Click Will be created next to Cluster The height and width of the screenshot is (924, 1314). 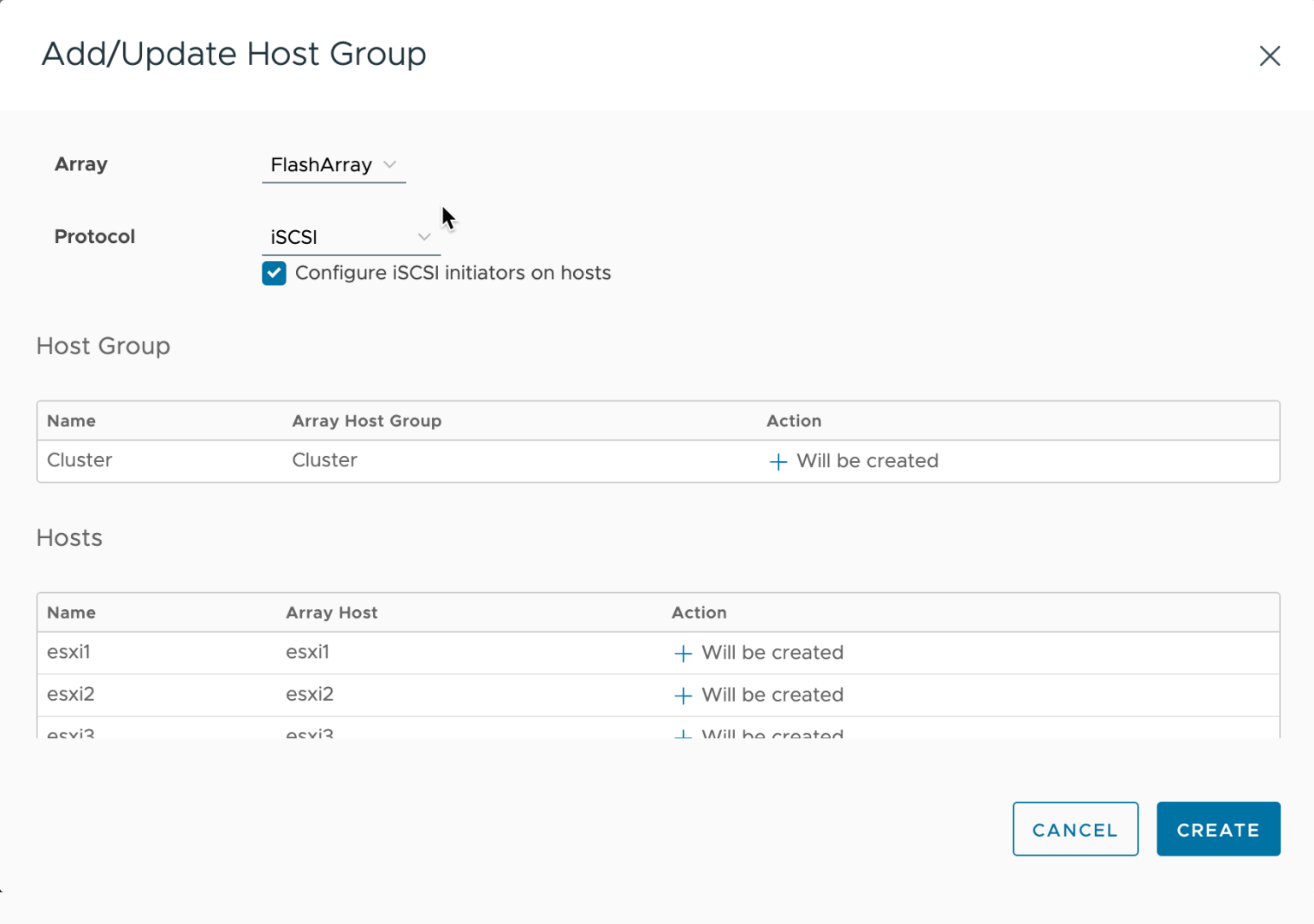[x=867, y=461]
